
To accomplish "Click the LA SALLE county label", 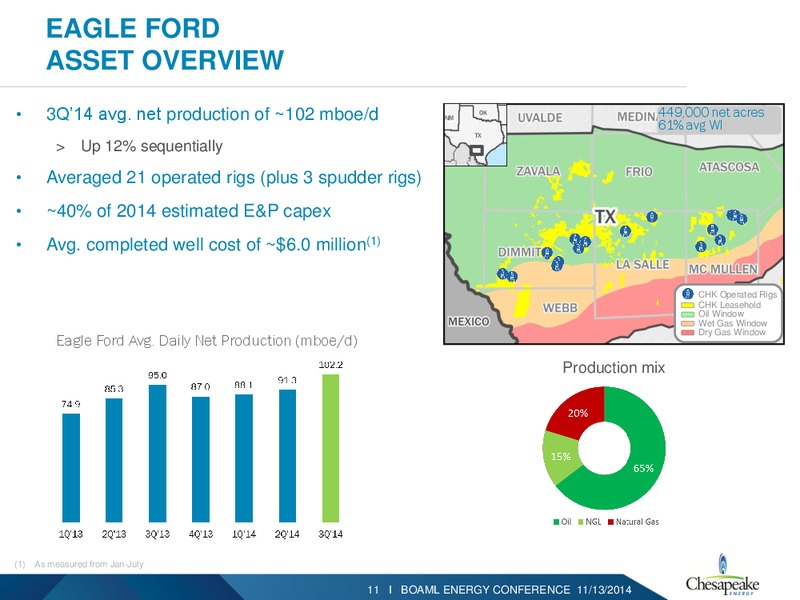I will 642,264.
